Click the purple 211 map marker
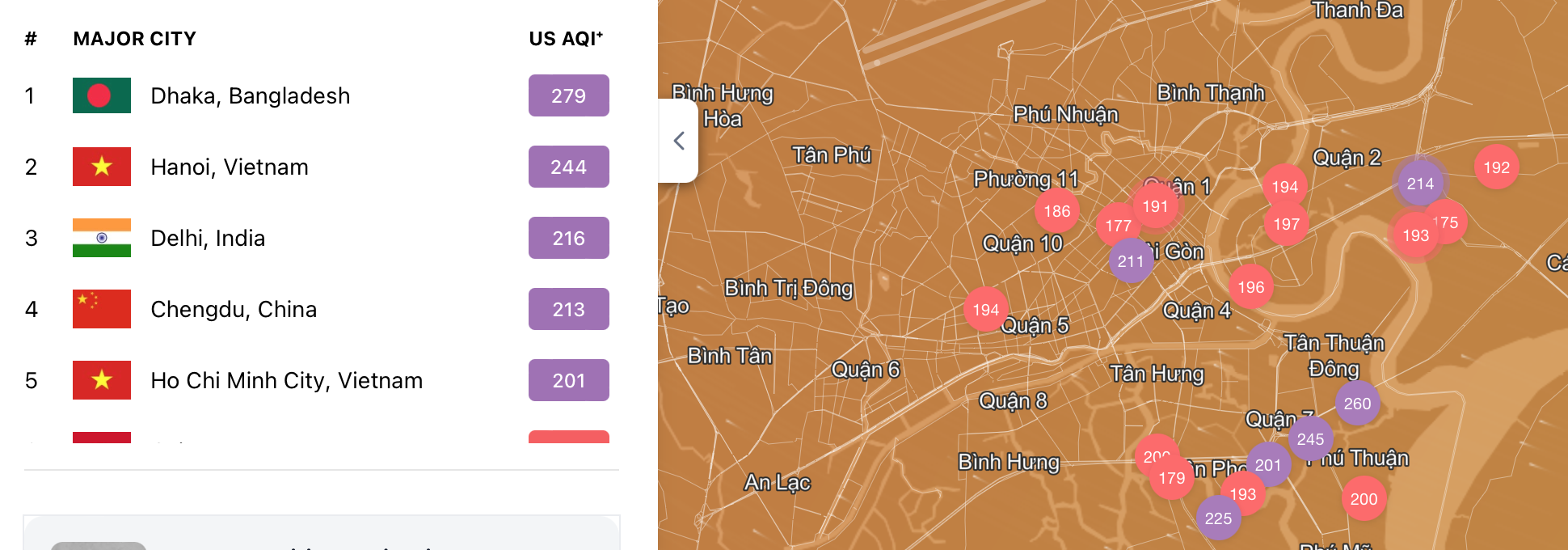Viewport: 1568px width, 550px height. (x=1131, y=261)
